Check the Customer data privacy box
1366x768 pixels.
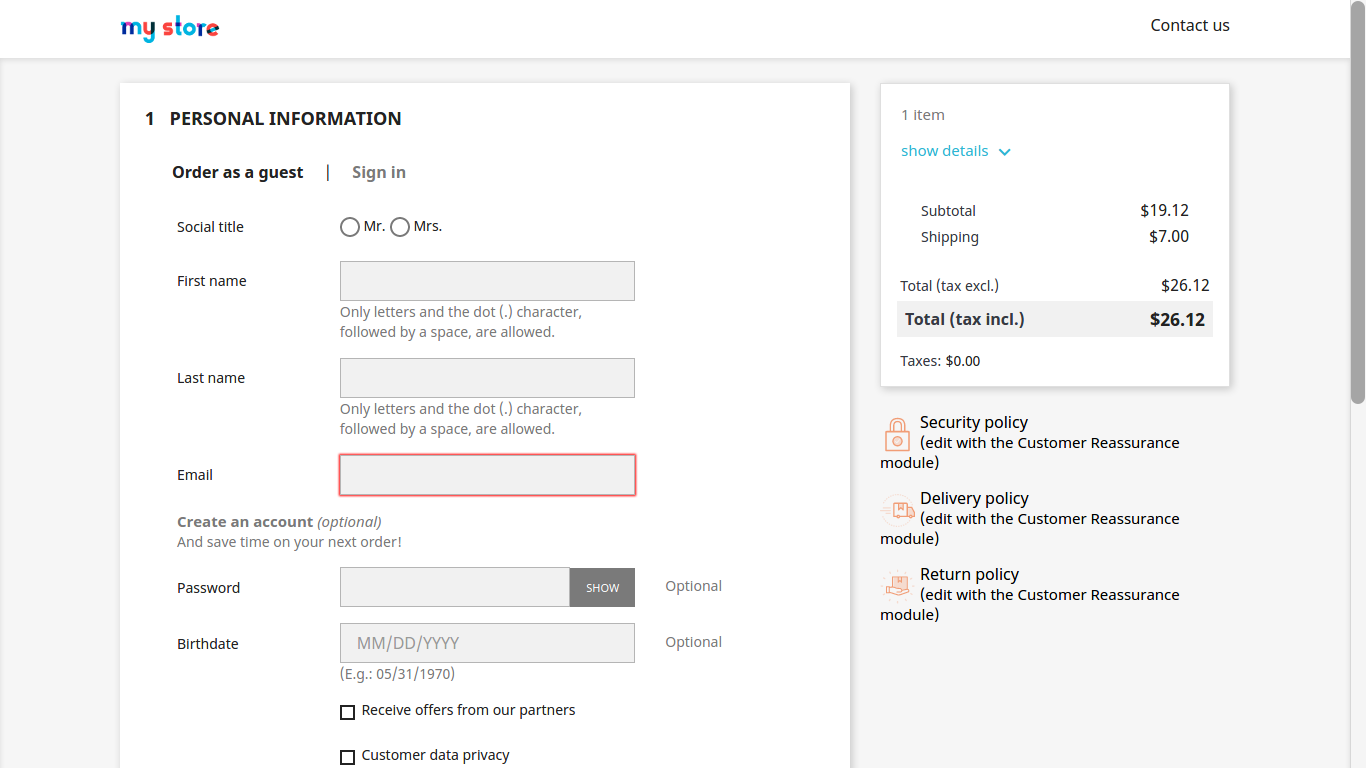click(x=348, y=757)
